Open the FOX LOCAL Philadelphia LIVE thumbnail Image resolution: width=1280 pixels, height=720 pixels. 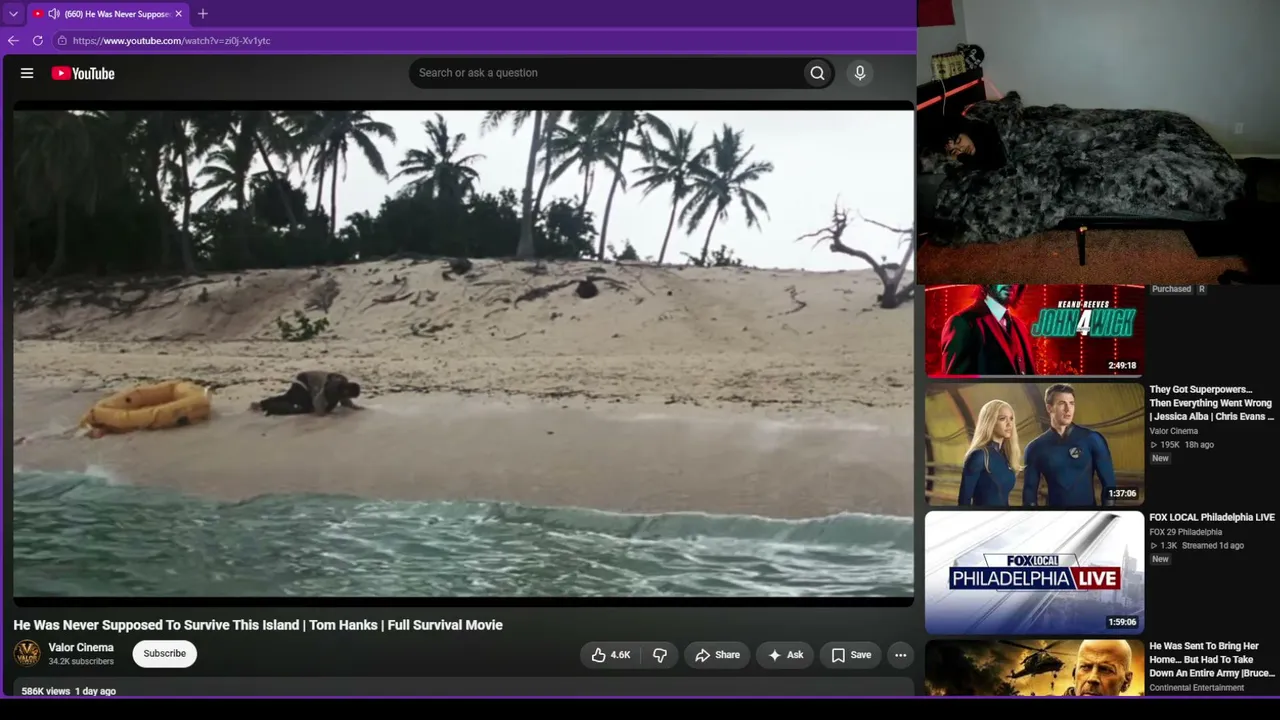click(x=1034, y=572)
